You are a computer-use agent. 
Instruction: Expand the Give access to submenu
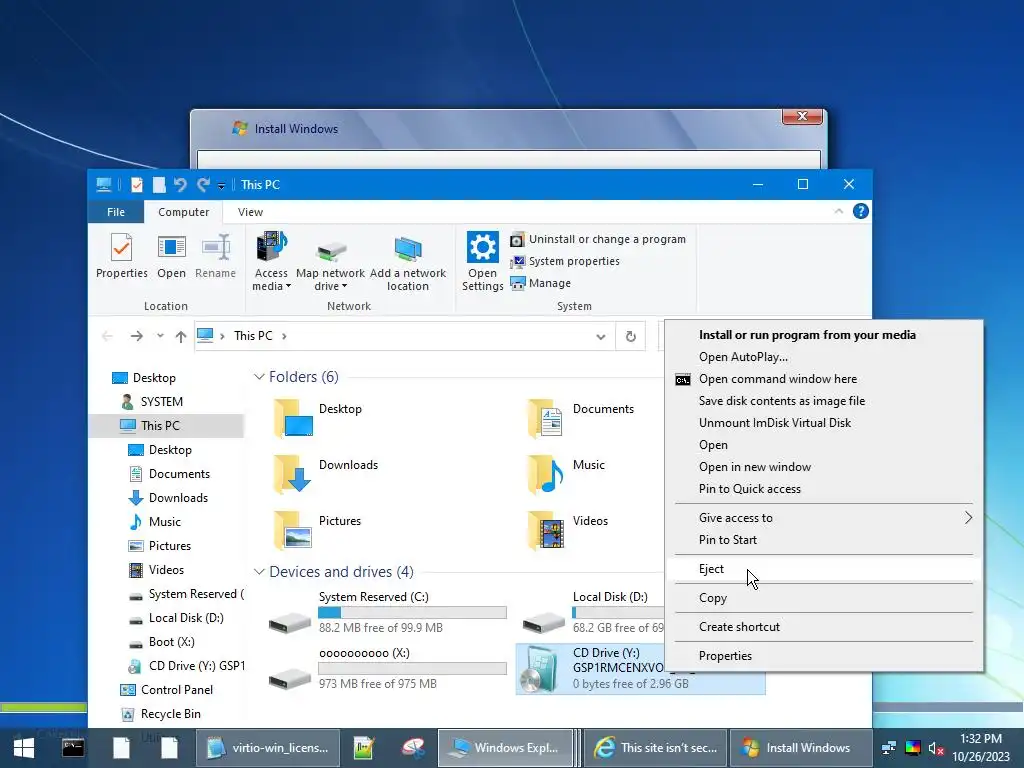(x=824, y=518)
